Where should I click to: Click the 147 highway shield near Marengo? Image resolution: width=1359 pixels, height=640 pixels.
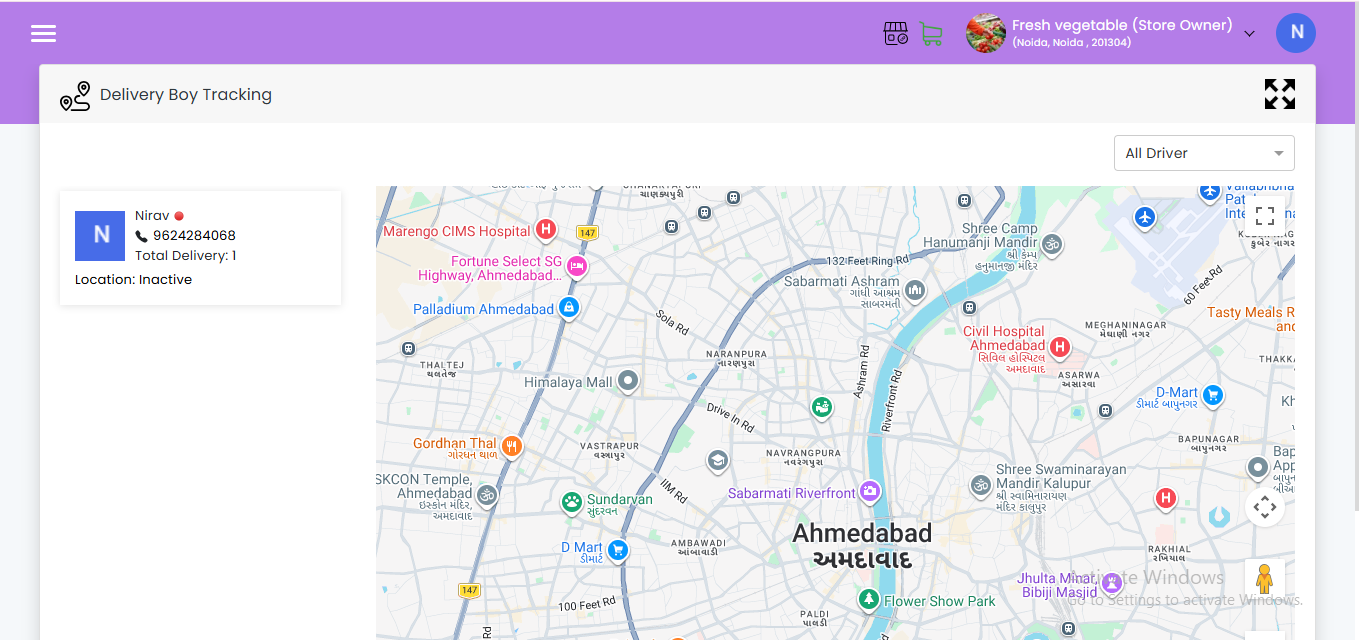pyautogui.click(x=587, y=233)
